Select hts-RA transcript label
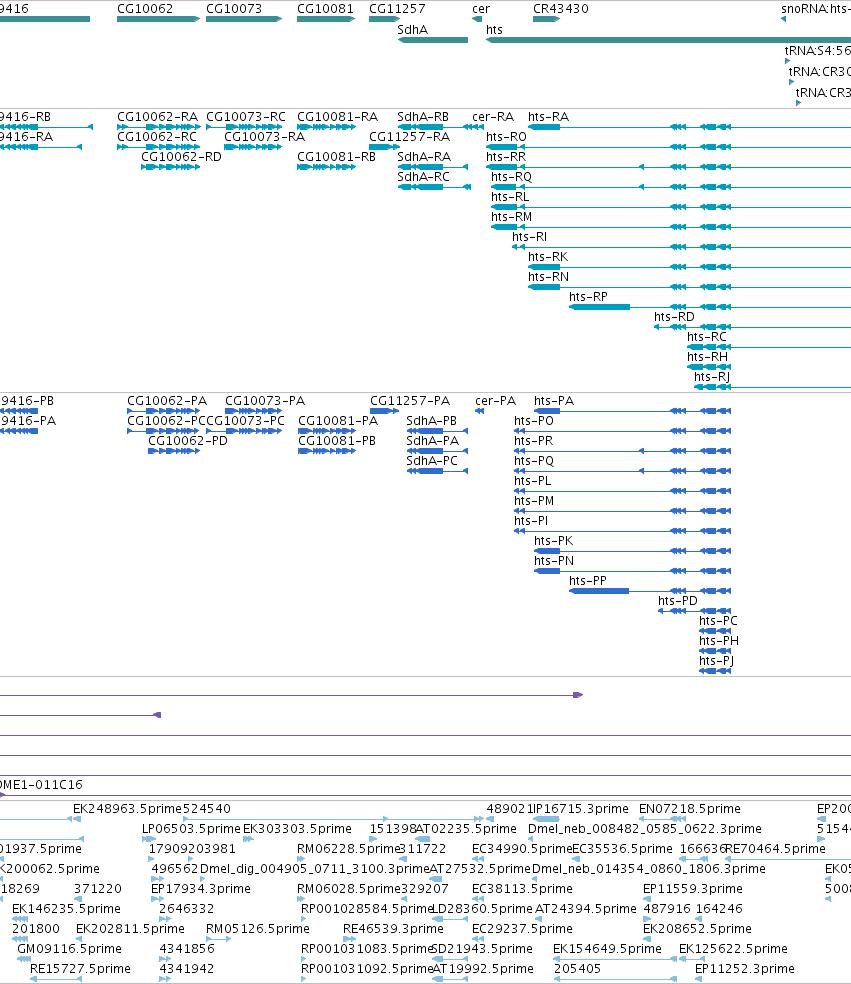The width and height of the screenshot is (851, 984). pos(549,117)
